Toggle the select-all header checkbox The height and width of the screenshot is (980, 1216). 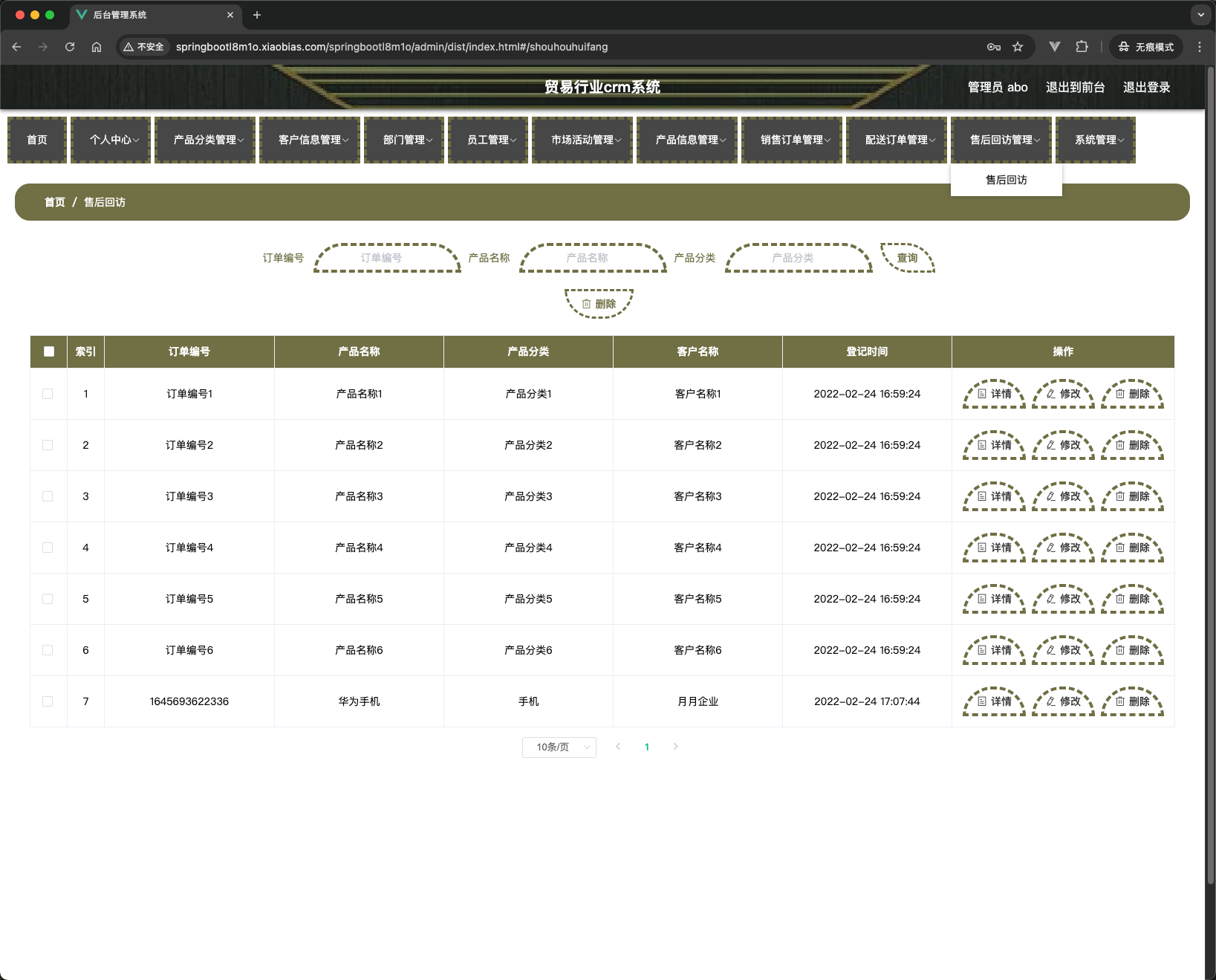coord(49,351)
